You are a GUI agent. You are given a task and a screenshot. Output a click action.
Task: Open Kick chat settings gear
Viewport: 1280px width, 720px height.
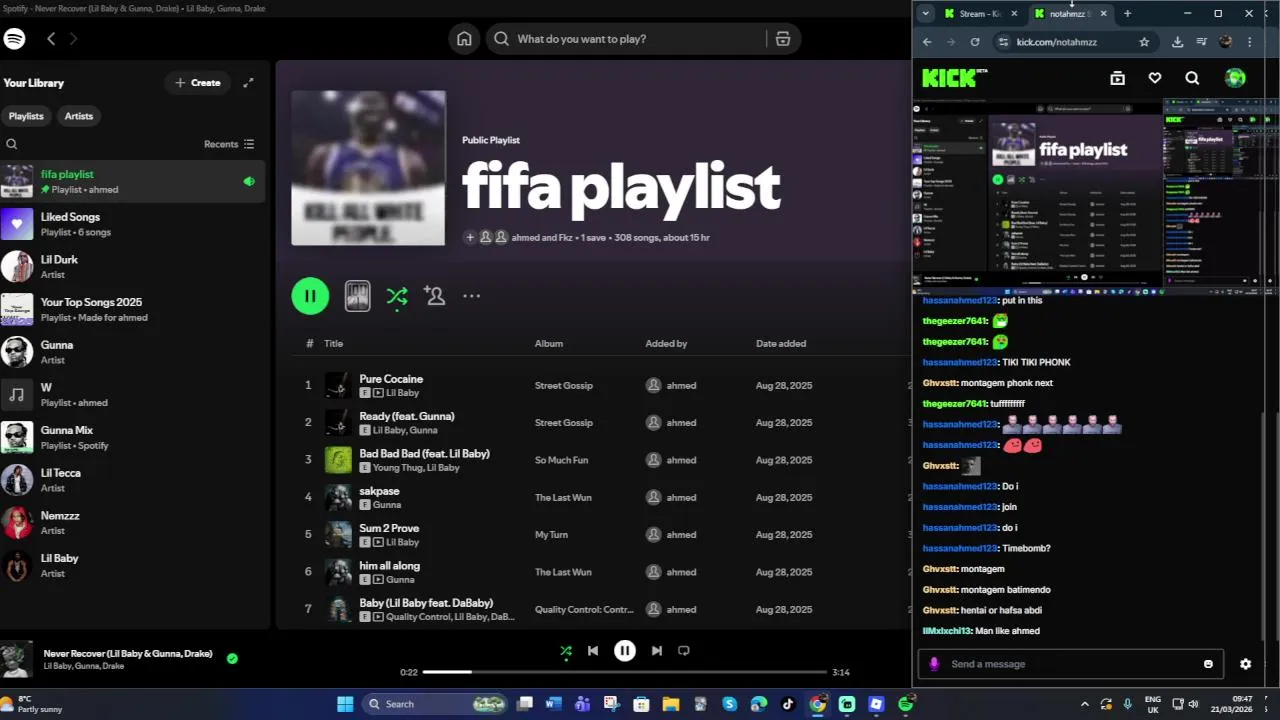pos(1246,664)
